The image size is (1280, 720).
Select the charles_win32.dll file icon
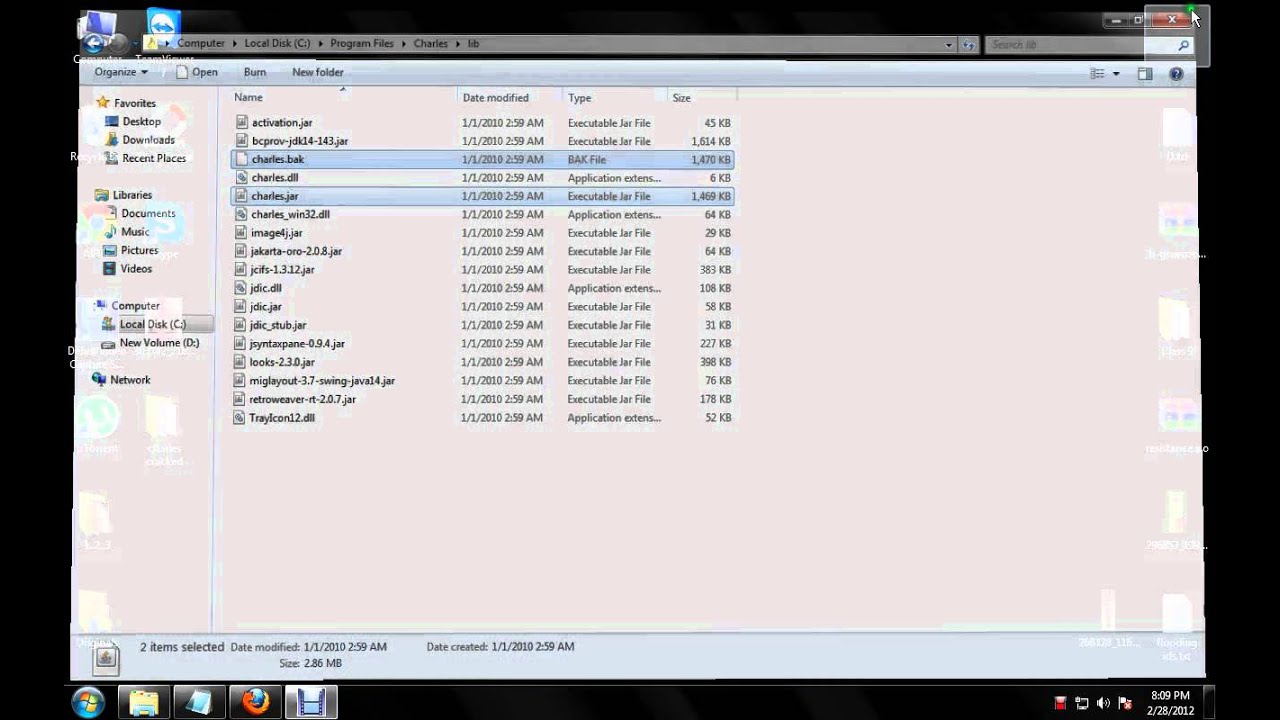coord(241,215)
